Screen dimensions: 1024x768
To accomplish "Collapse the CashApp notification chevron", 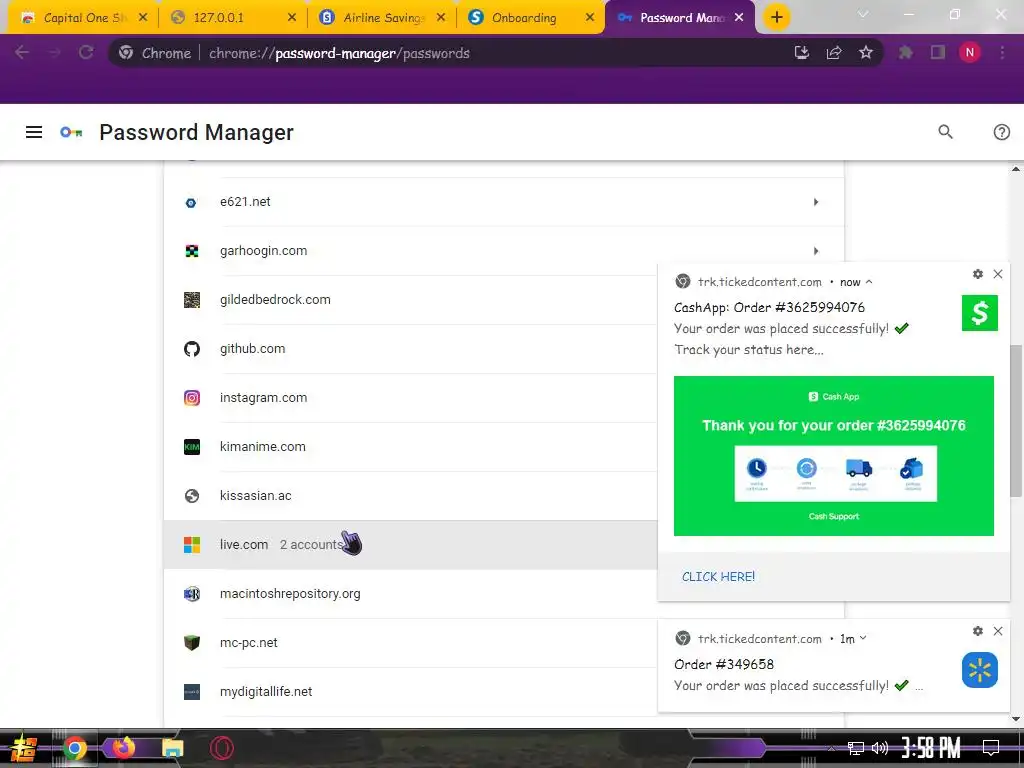I will click(869, 282).
